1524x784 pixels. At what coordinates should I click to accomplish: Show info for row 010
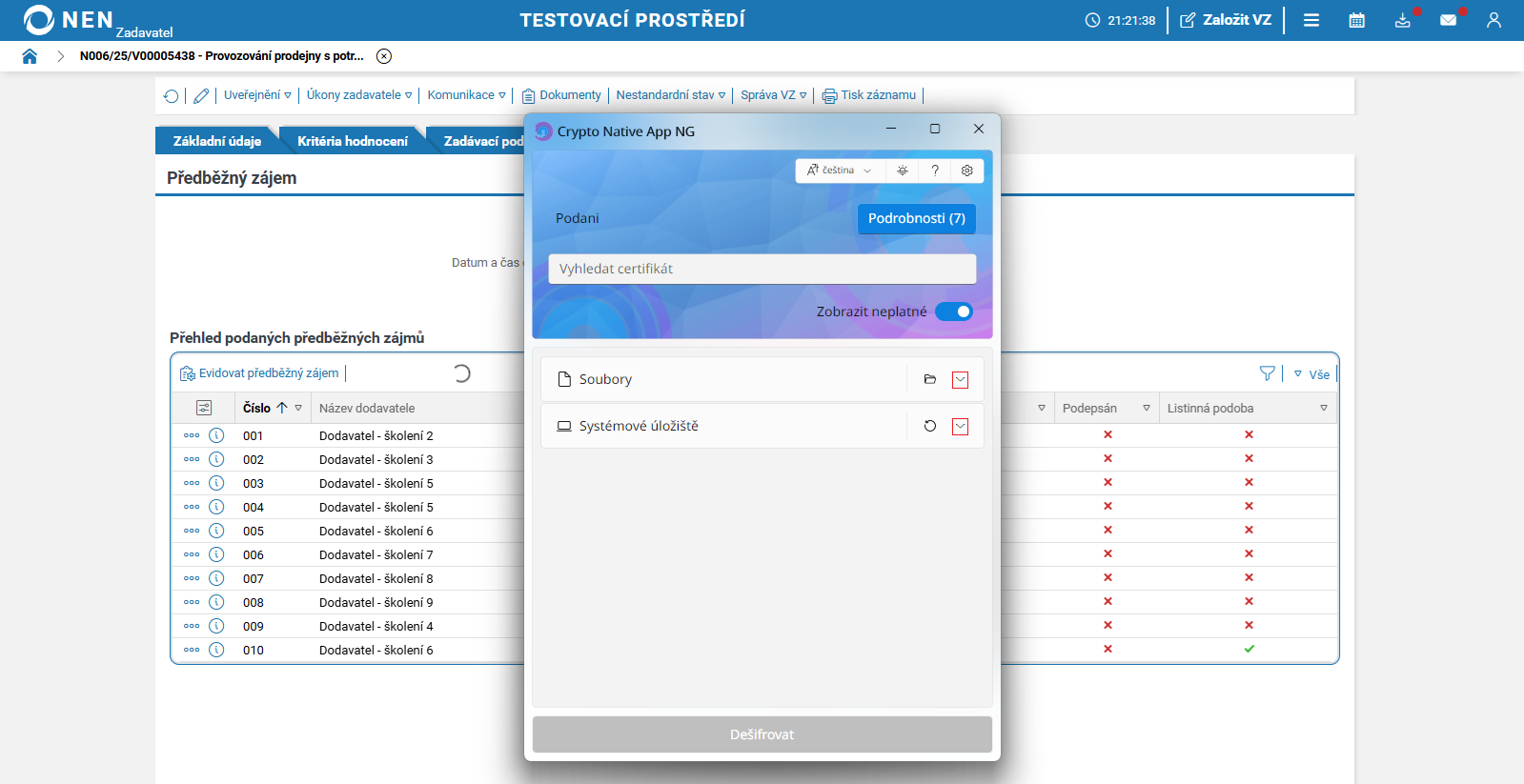[216, 650]
